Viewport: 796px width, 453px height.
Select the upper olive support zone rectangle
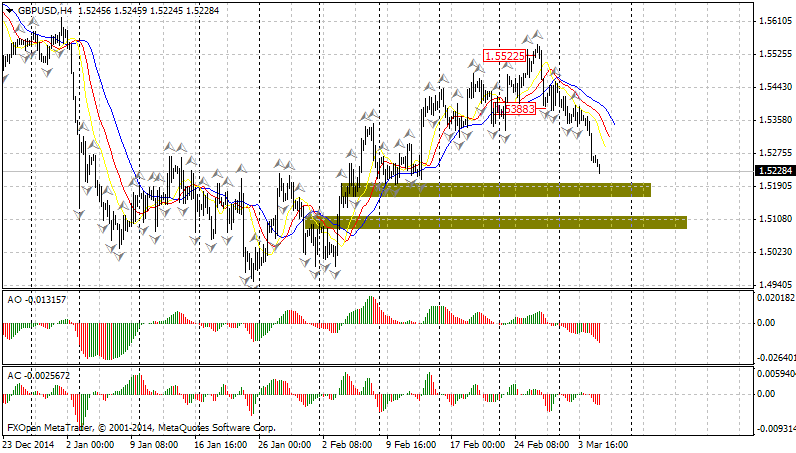(x=495, y=190)
